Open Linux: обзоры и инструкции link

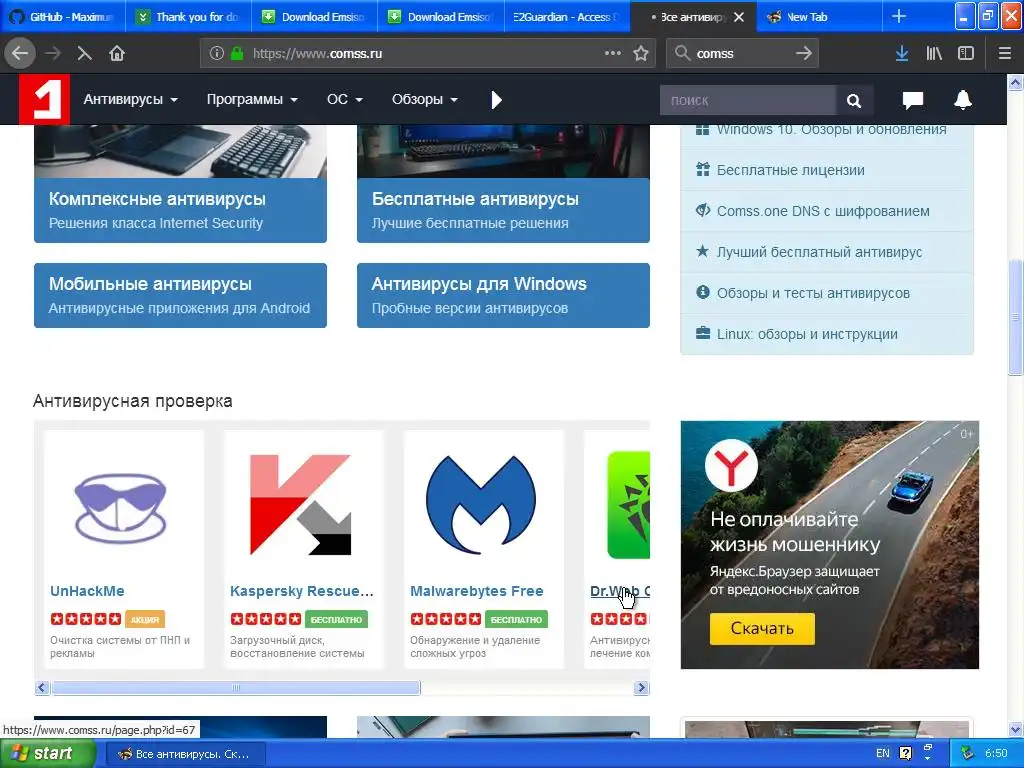click(827, 334)
